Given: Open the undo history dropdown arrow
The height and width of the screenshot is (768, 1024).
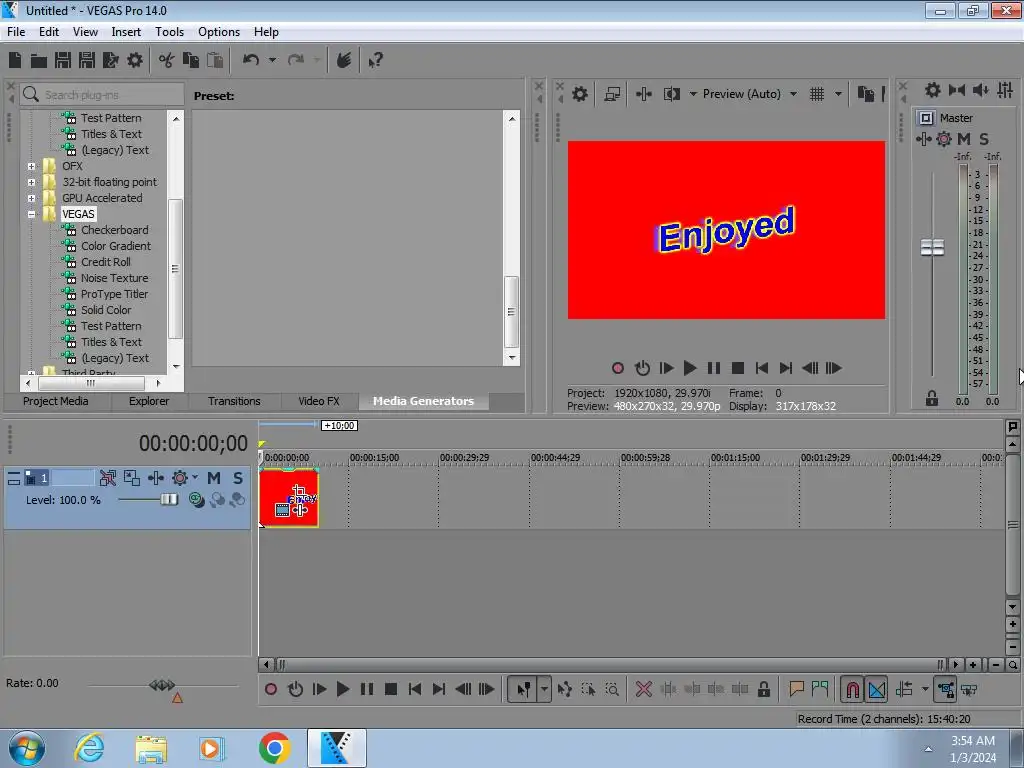Looking at the screenshot, I should click(x=272, y=60).
